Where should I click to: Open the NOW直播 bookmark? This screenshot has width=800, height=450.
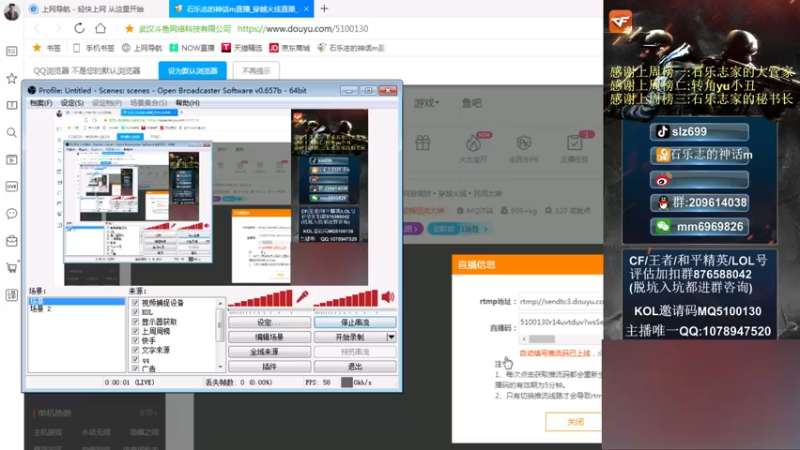click(x=192, y=48)
